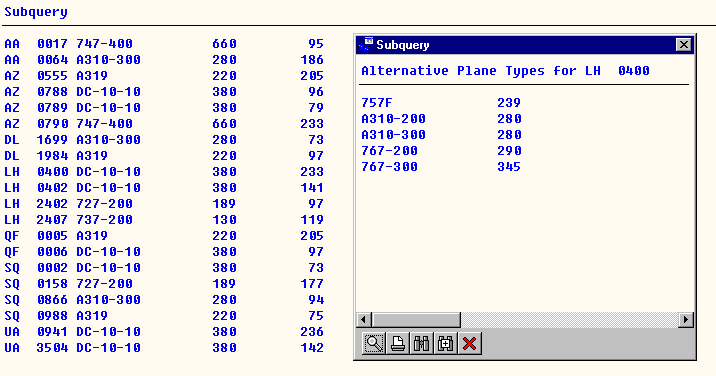This screenshot has width=716, height=376.
Task: Select flight number 0002 of SQ
Action: (x=53, y=268)
